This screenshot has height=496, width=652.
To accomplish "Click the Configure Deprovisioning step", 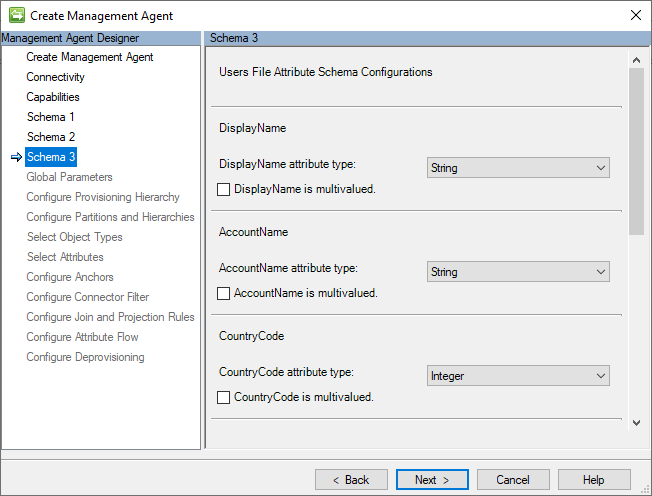I will point(85,356).
